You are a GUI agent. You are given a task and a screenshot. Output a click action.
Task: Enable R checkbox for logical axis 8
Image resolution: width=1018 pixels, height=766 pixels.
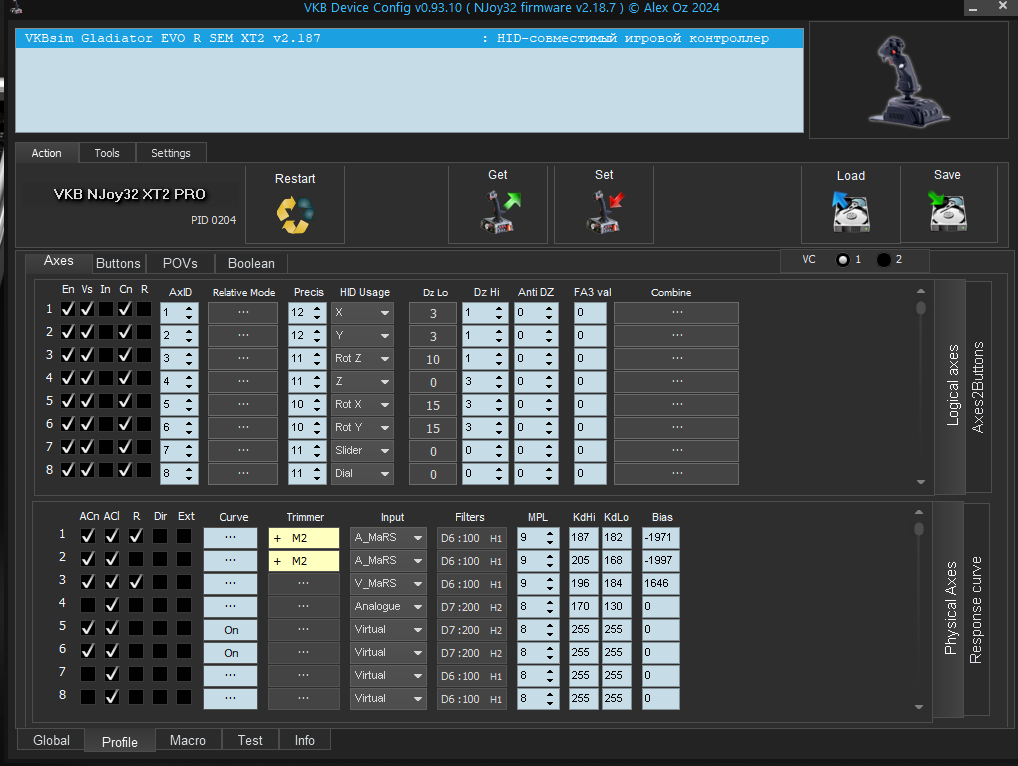pos(144,470)
